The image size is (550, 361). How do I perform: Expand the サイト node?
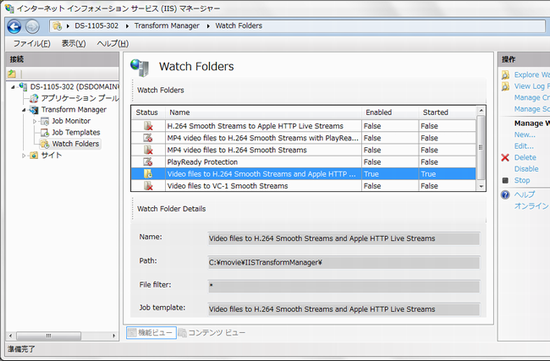(24, 155)
